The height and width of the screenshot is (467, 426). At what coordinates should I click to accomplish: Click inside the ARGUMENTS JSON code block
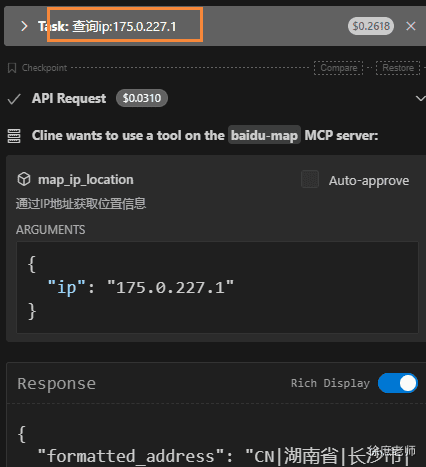pos(218,287)
